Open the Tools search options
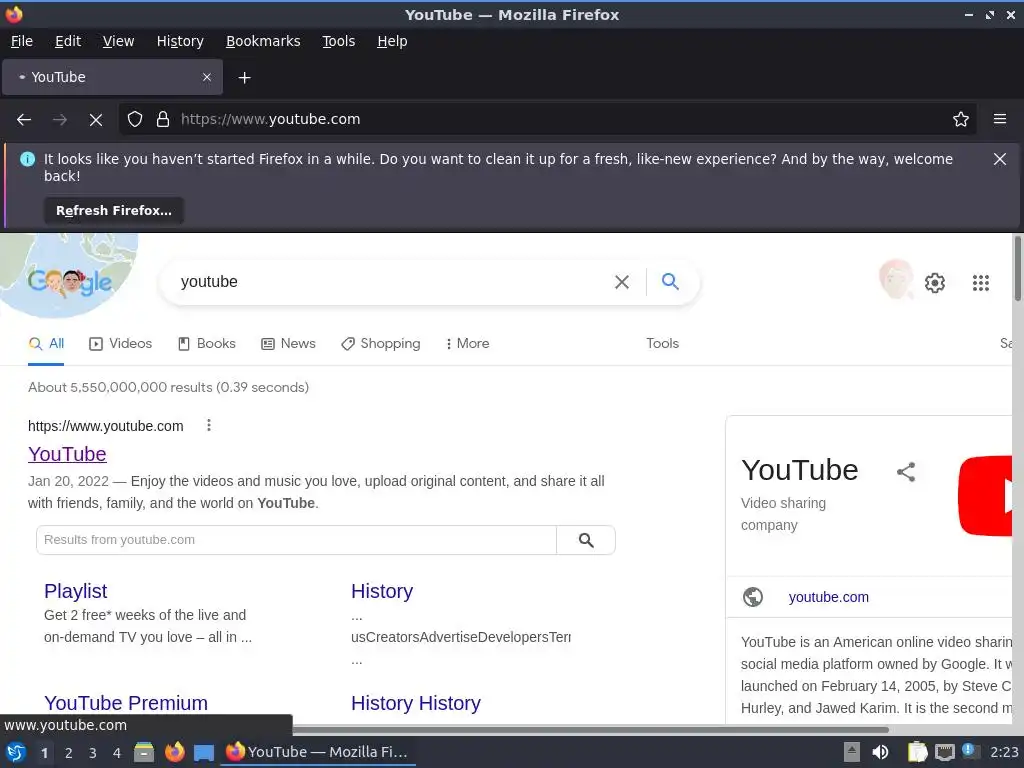The image size is (1024, 768). [662, 344]
